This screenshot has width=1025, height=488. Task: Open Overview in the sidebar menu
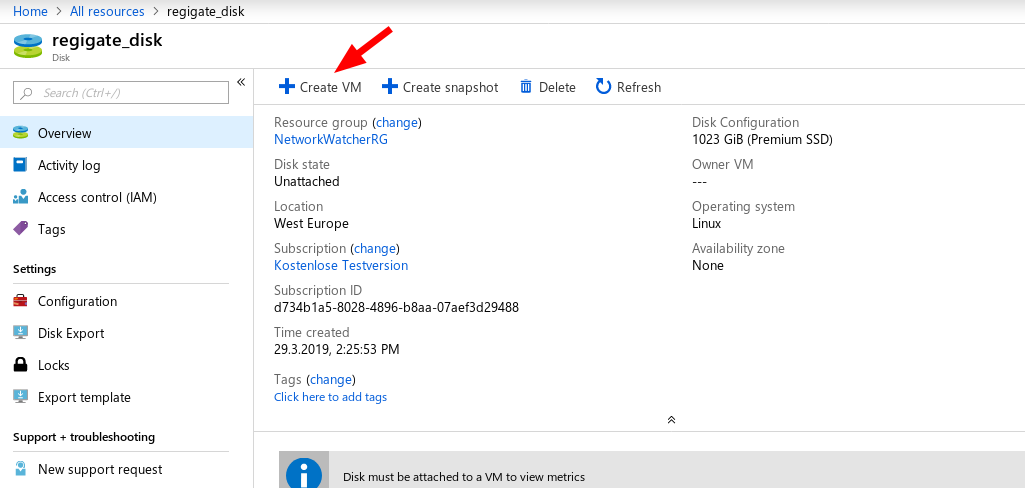coord(127,133)
